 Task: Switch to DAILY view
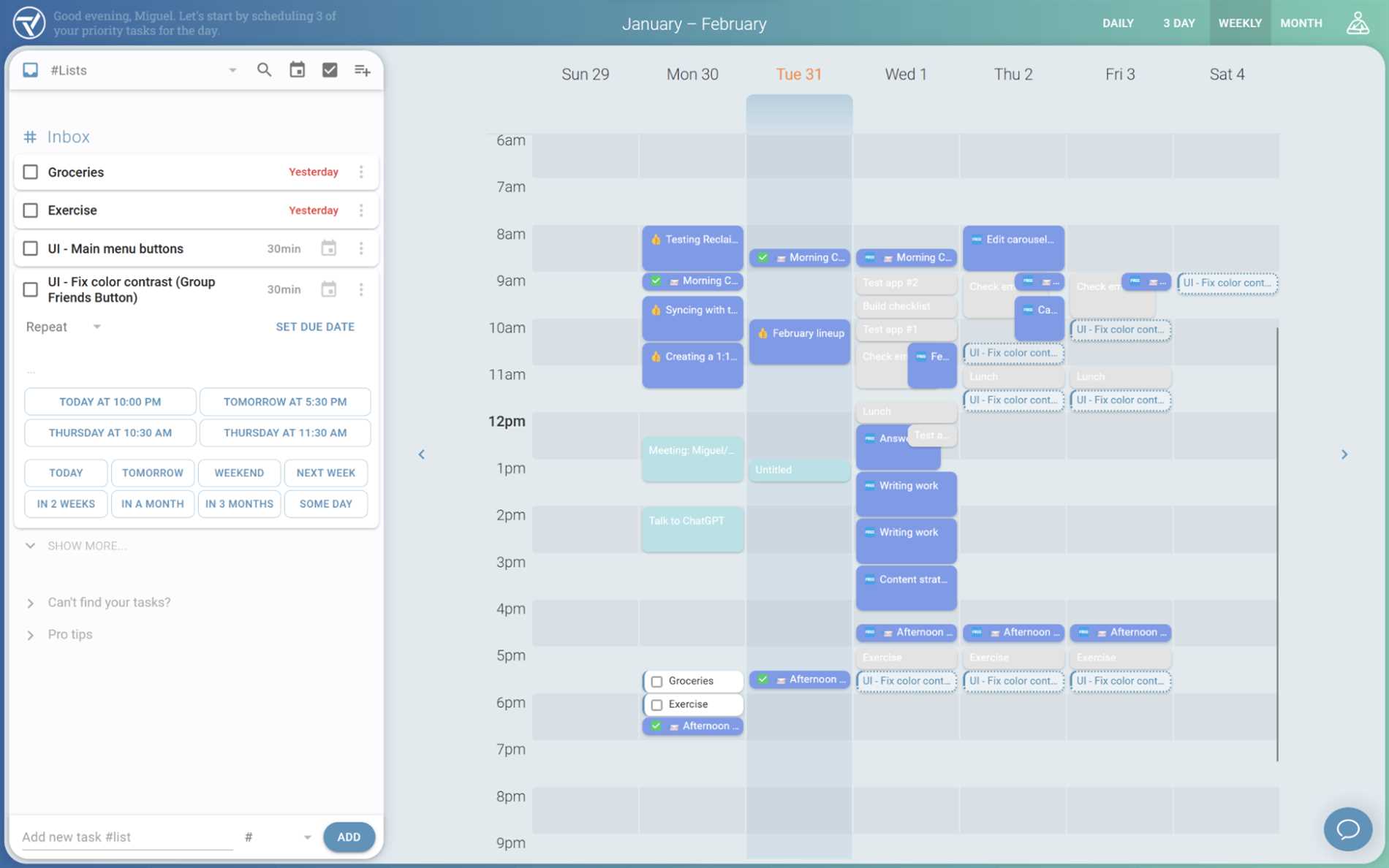[x=1118, y=23]
